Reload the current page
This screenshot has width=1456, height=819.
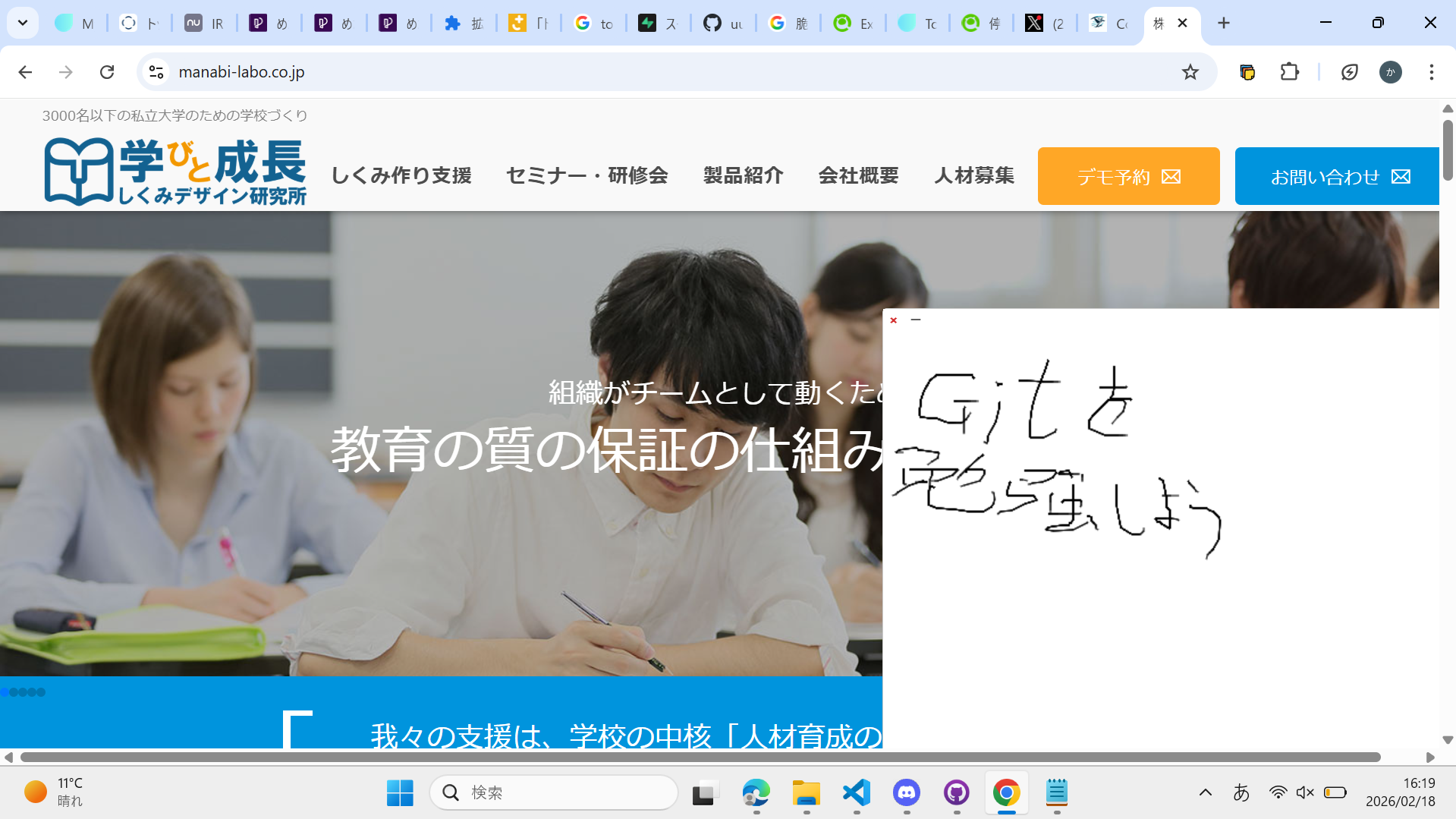107,72
